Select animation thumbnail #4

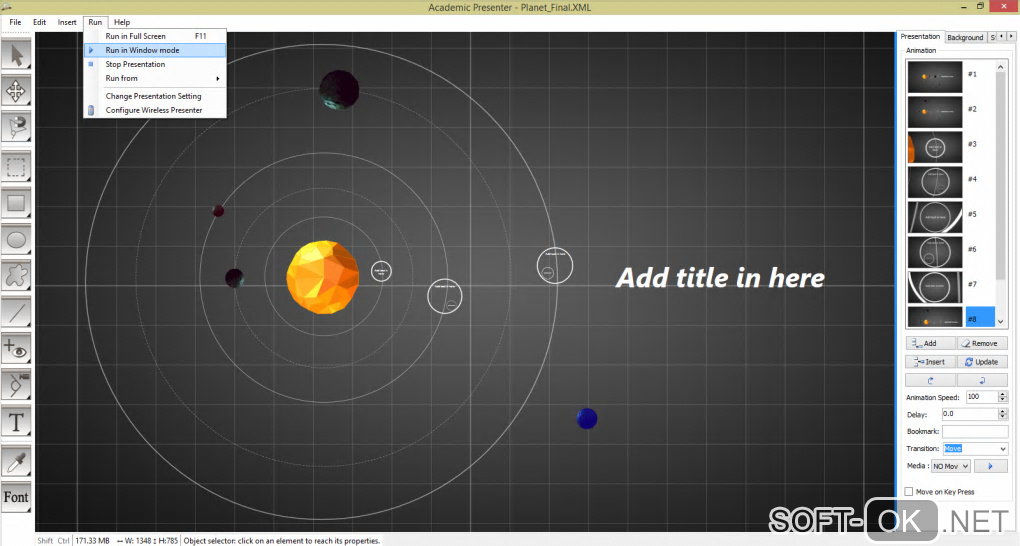[935, 182]
